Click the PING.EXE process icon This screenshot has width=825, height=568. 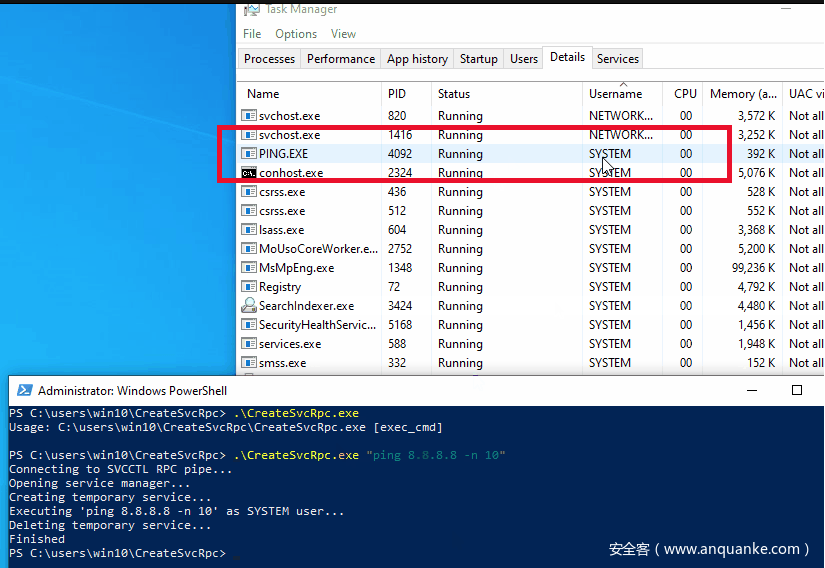pos(249,154)
